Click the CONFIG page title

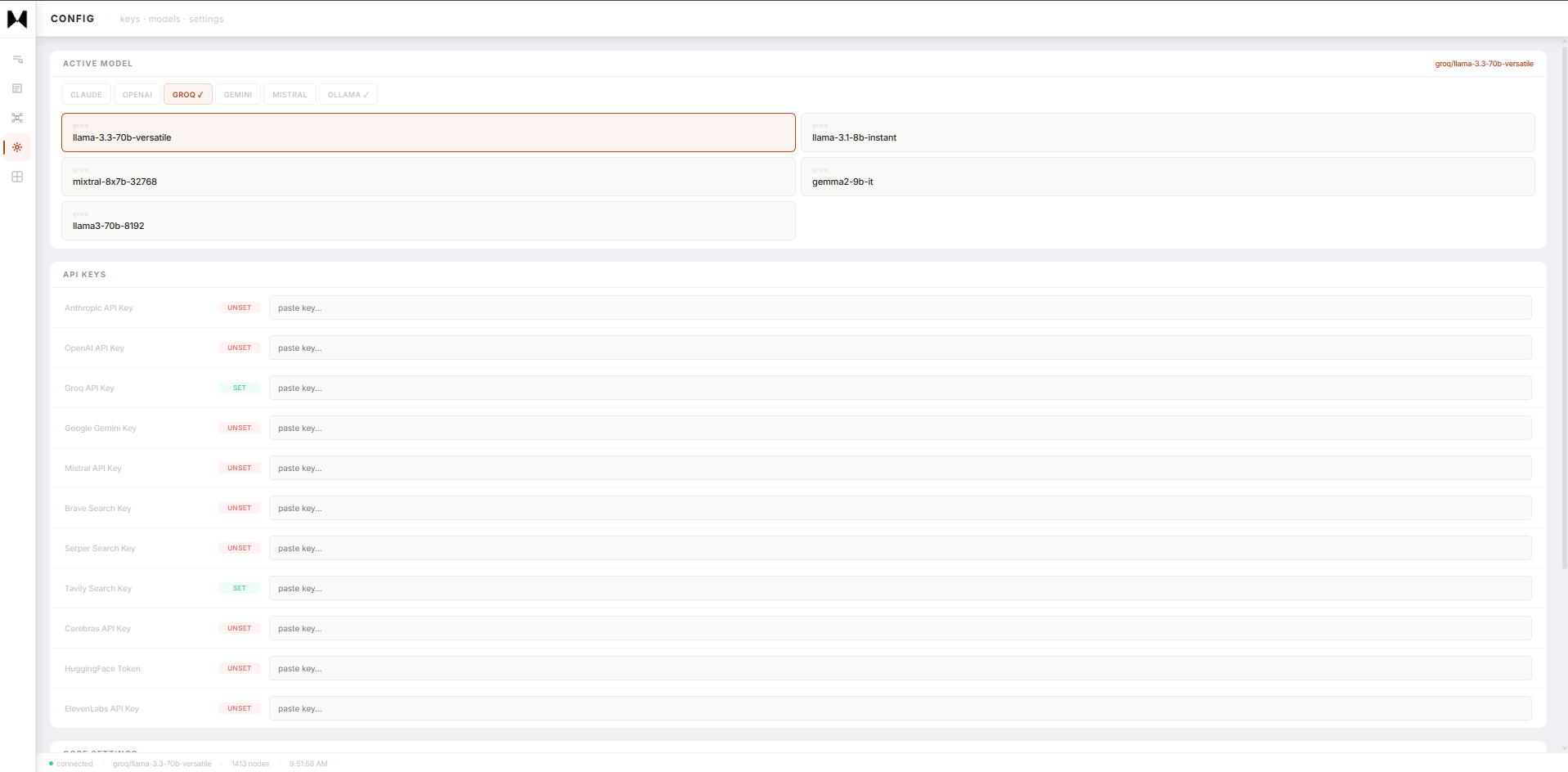pyautogui.click(x=73, y=19)
